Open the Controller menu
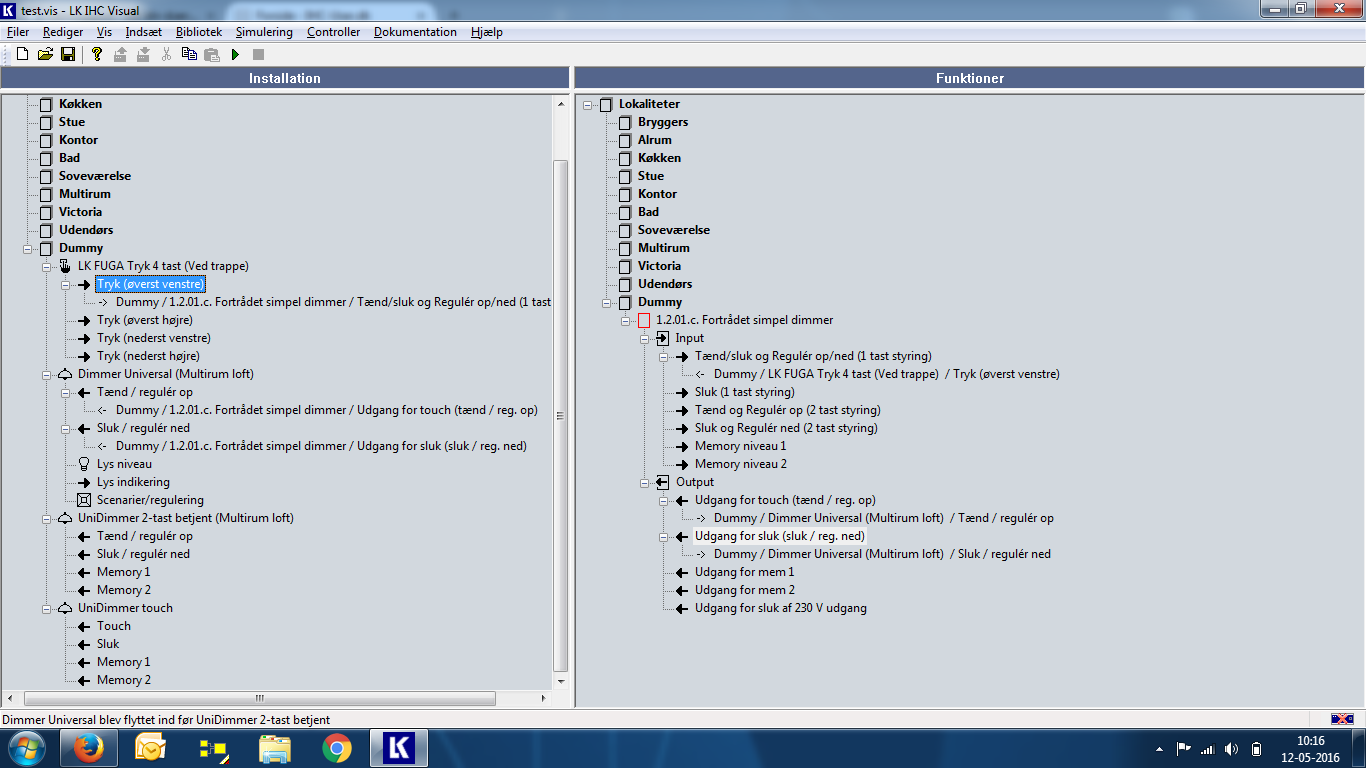 333,32
